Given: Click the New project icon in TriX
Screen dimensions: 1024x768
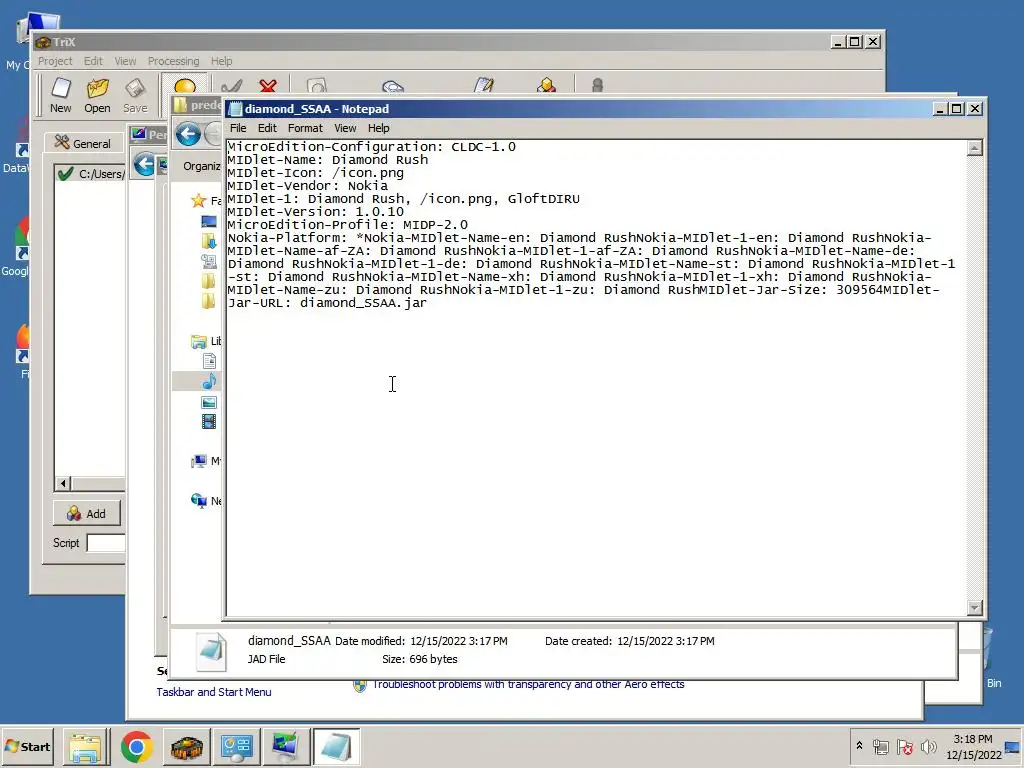Looking at the screenshot, I should tap(61, 95).
